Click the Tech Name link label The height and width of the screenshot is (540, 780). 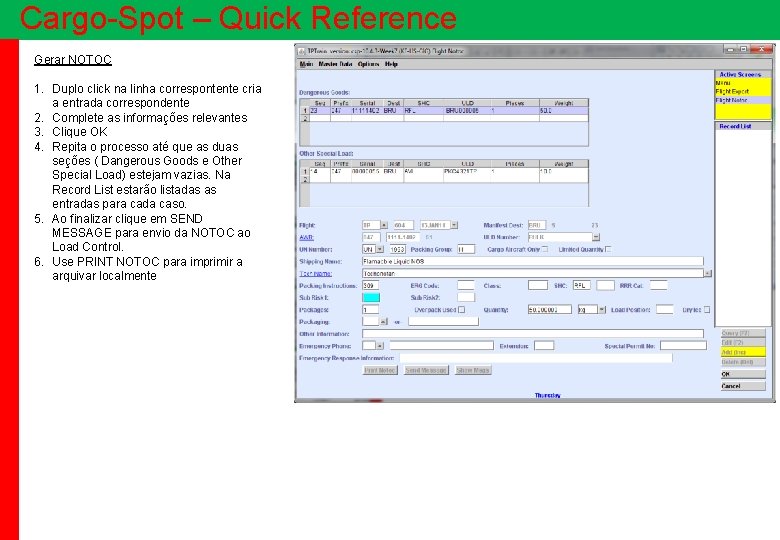point(315,273)
